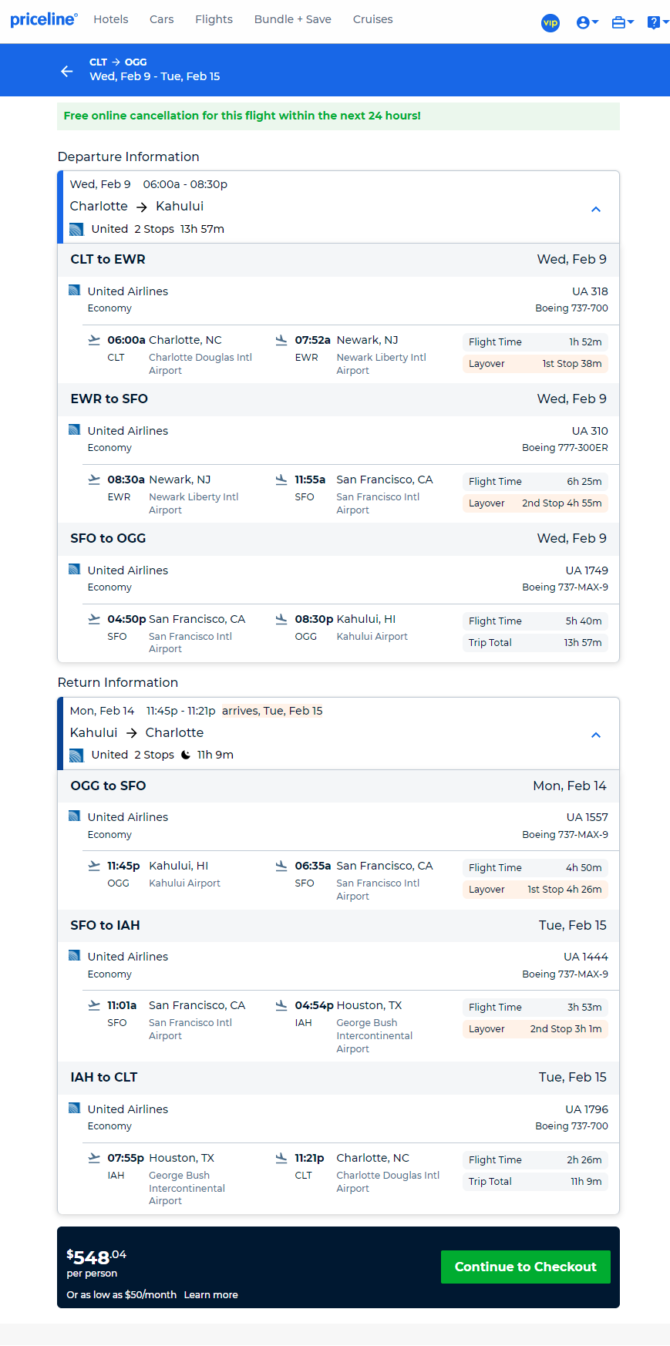Click the United logo in OGG to SFO
The width and height of the screenshot is (670, 1346).
click(x=74, y=816)
